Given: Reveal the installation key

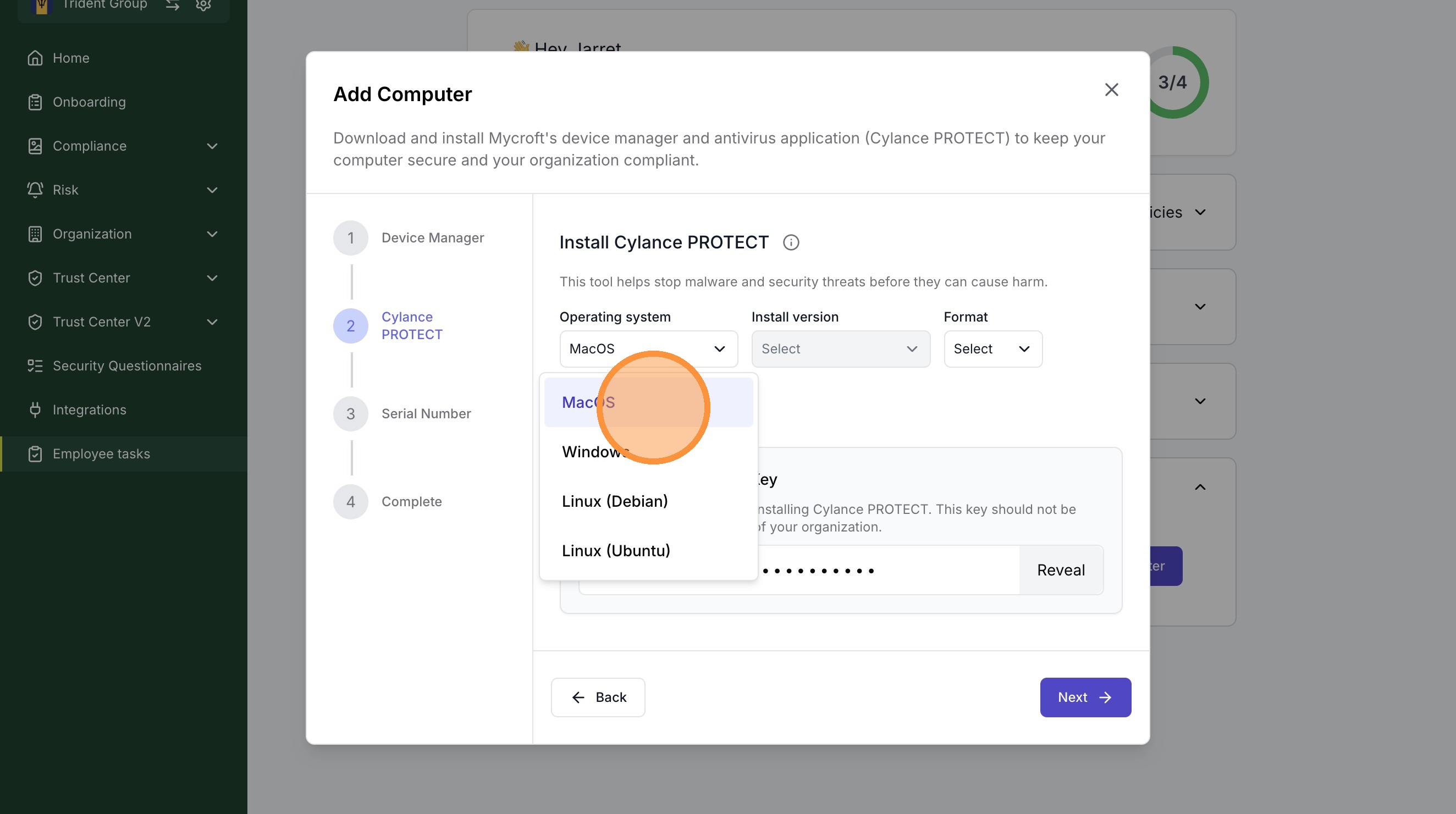Looking at the screenshot, I should [x=1060, y=570].
